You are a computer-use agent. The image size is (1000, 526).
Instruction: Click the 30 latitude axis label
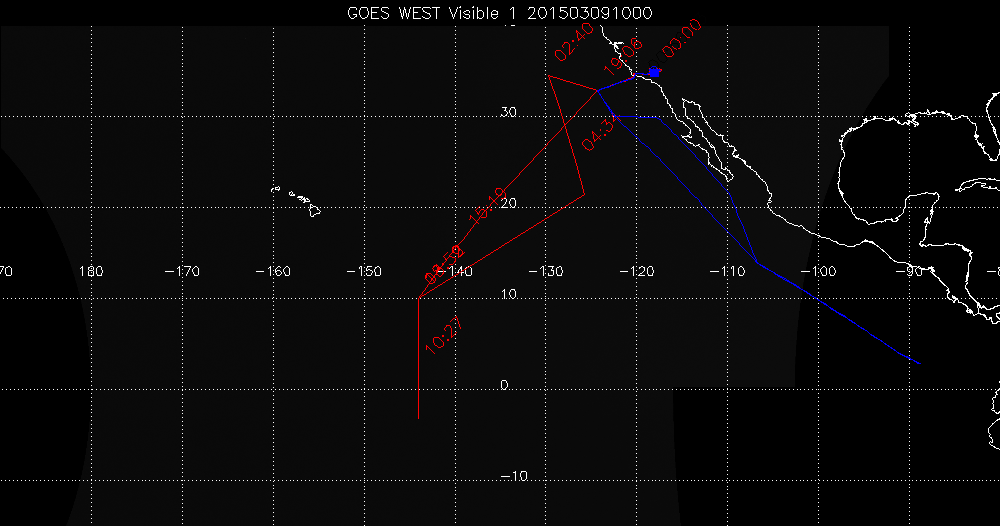tap(508, 112)
